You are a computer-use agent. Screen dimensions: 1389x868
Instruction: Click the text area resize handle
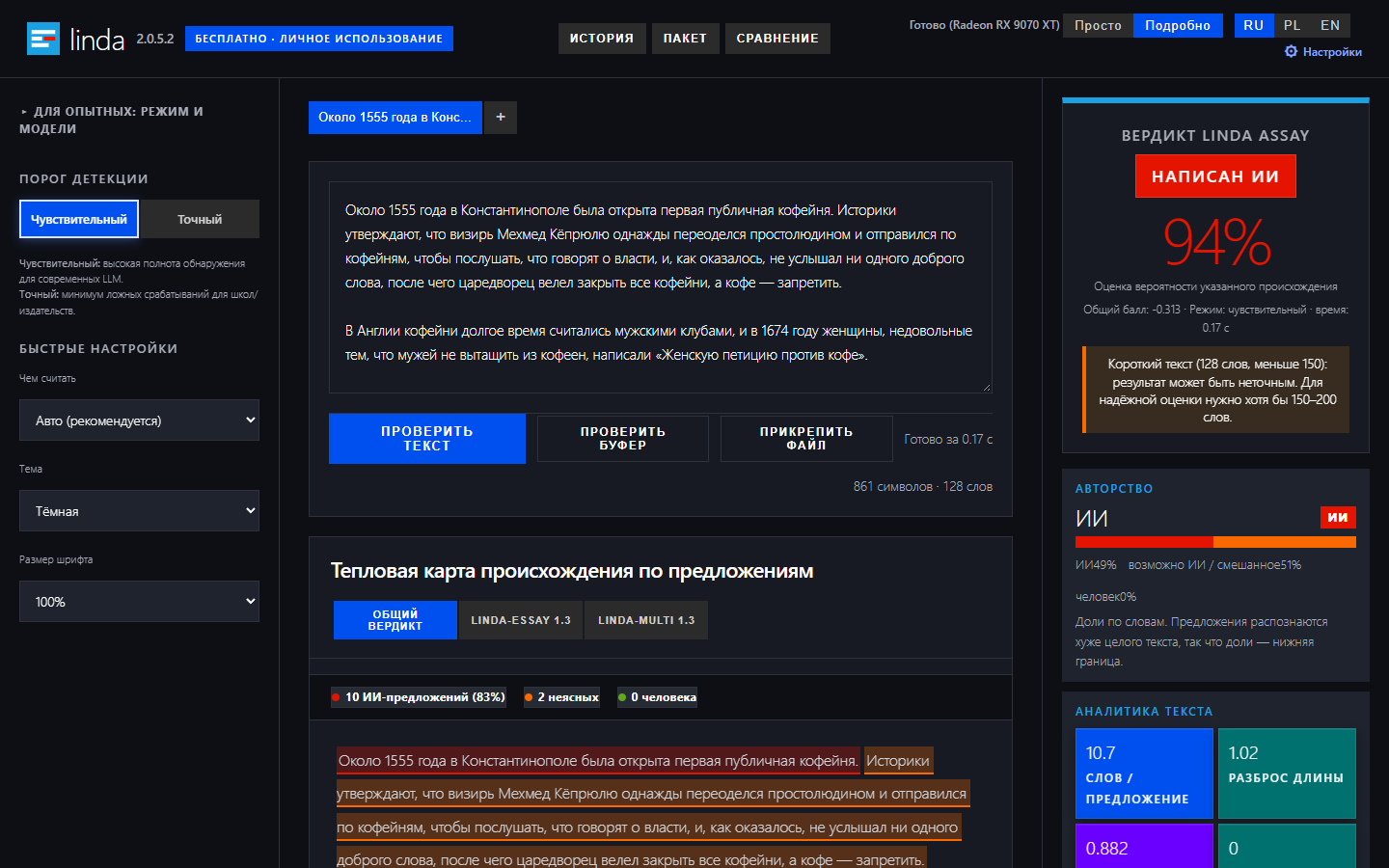[x=986, y=387]
